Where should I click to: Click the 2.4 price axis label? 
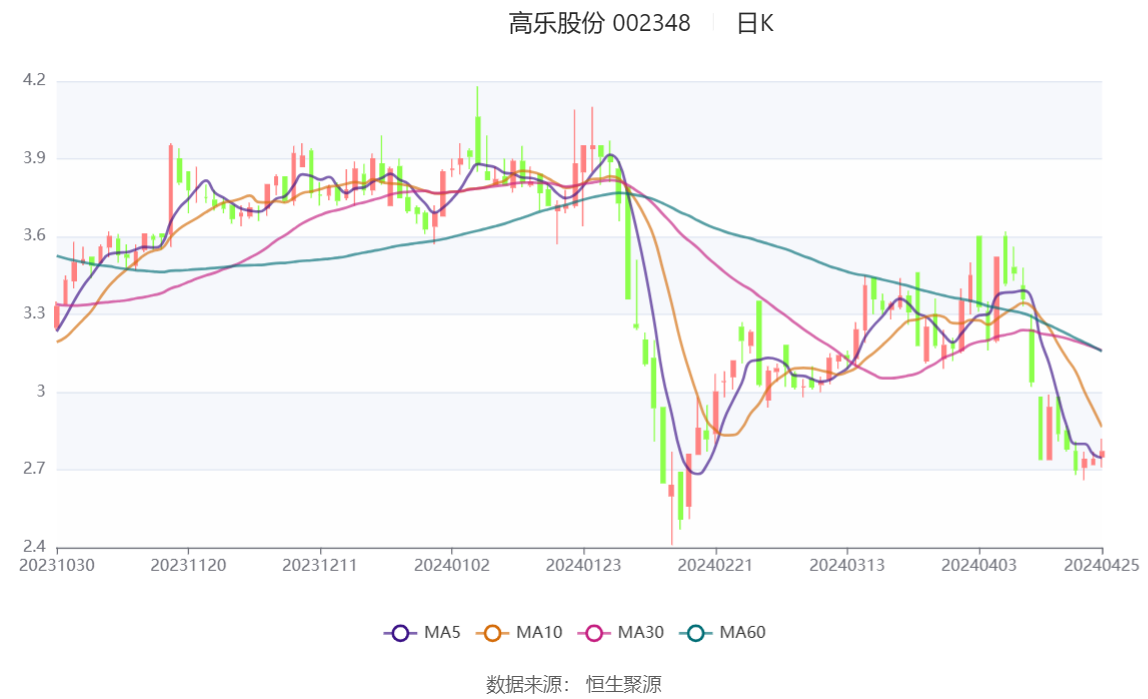click(34, 547)
